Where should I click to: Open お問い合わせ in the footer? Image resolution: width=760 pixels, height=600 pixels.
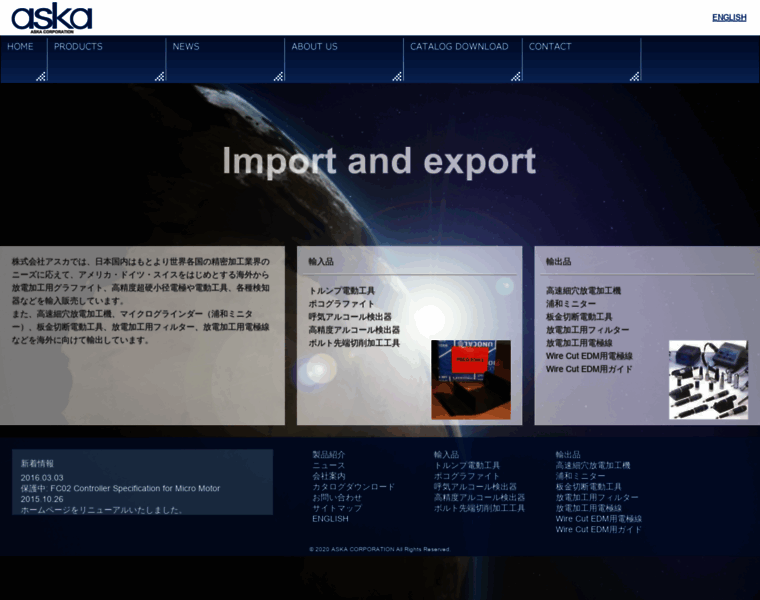point(337,497)
